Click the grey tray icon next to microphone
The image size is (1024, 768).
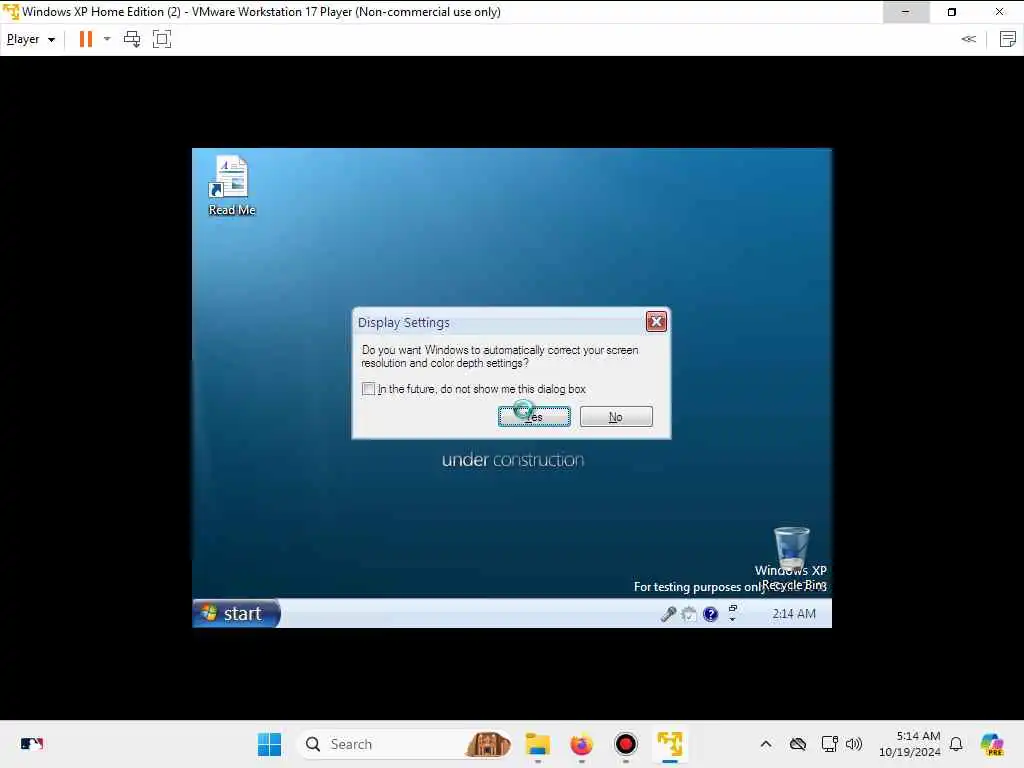689,614
